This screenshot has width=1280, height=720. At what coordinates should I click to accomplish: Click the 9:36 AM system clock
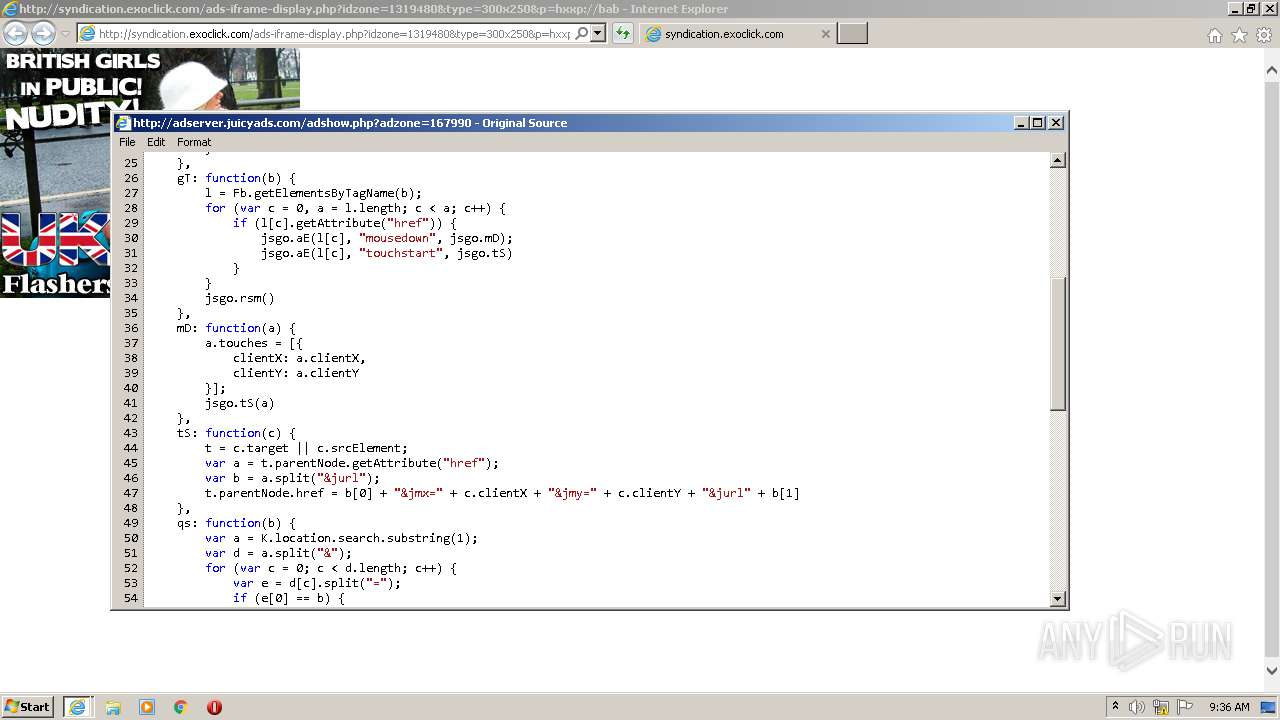[1229, 707]
